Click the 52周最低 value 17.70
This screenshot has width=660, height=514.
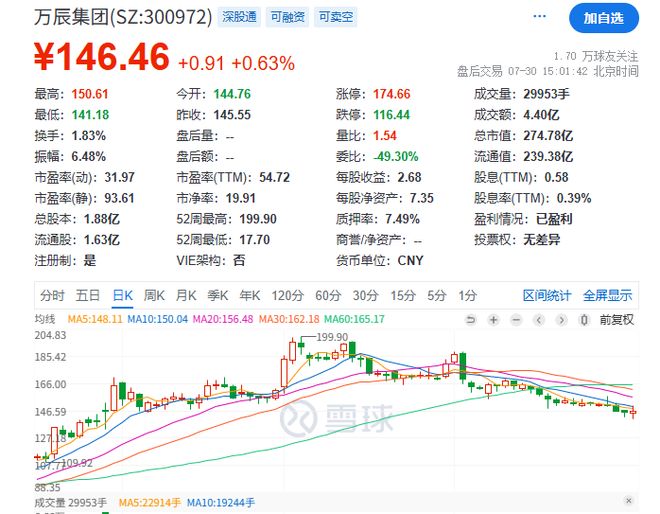tap(255, 240)
